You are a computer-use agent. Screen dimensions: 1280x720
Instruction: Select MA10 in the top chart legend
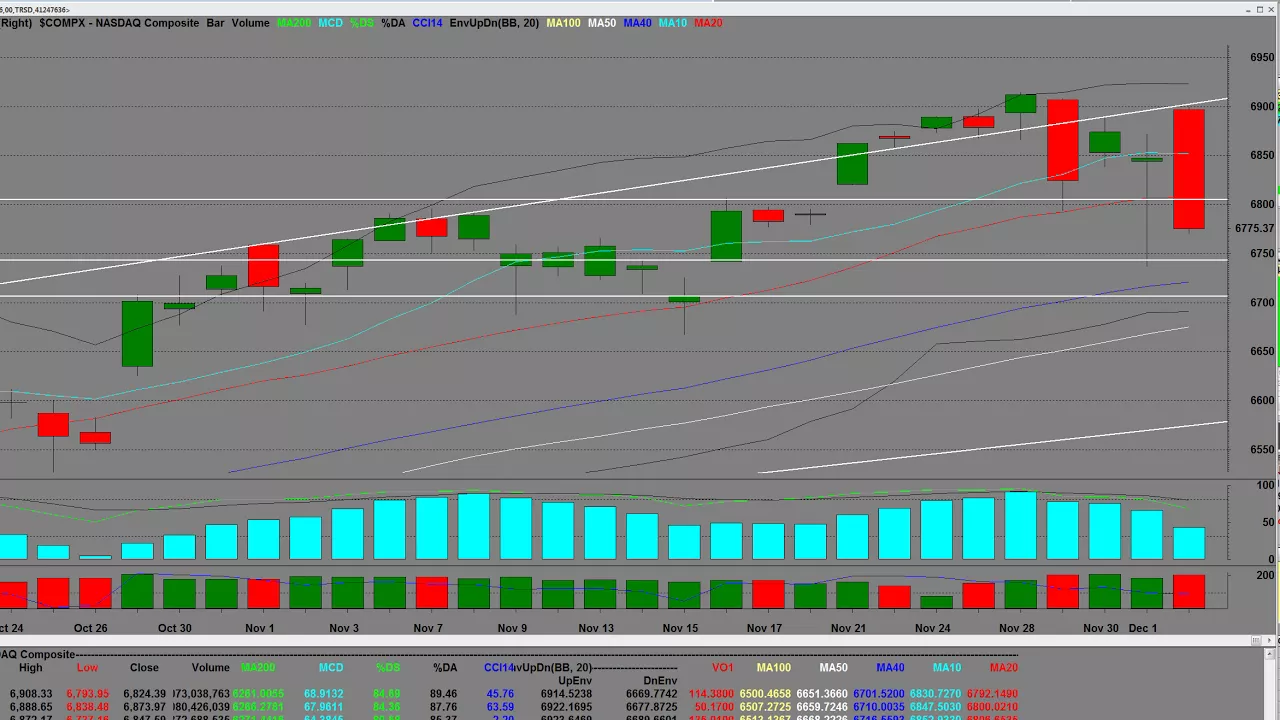pyautogui.click(x=673, y=23)
